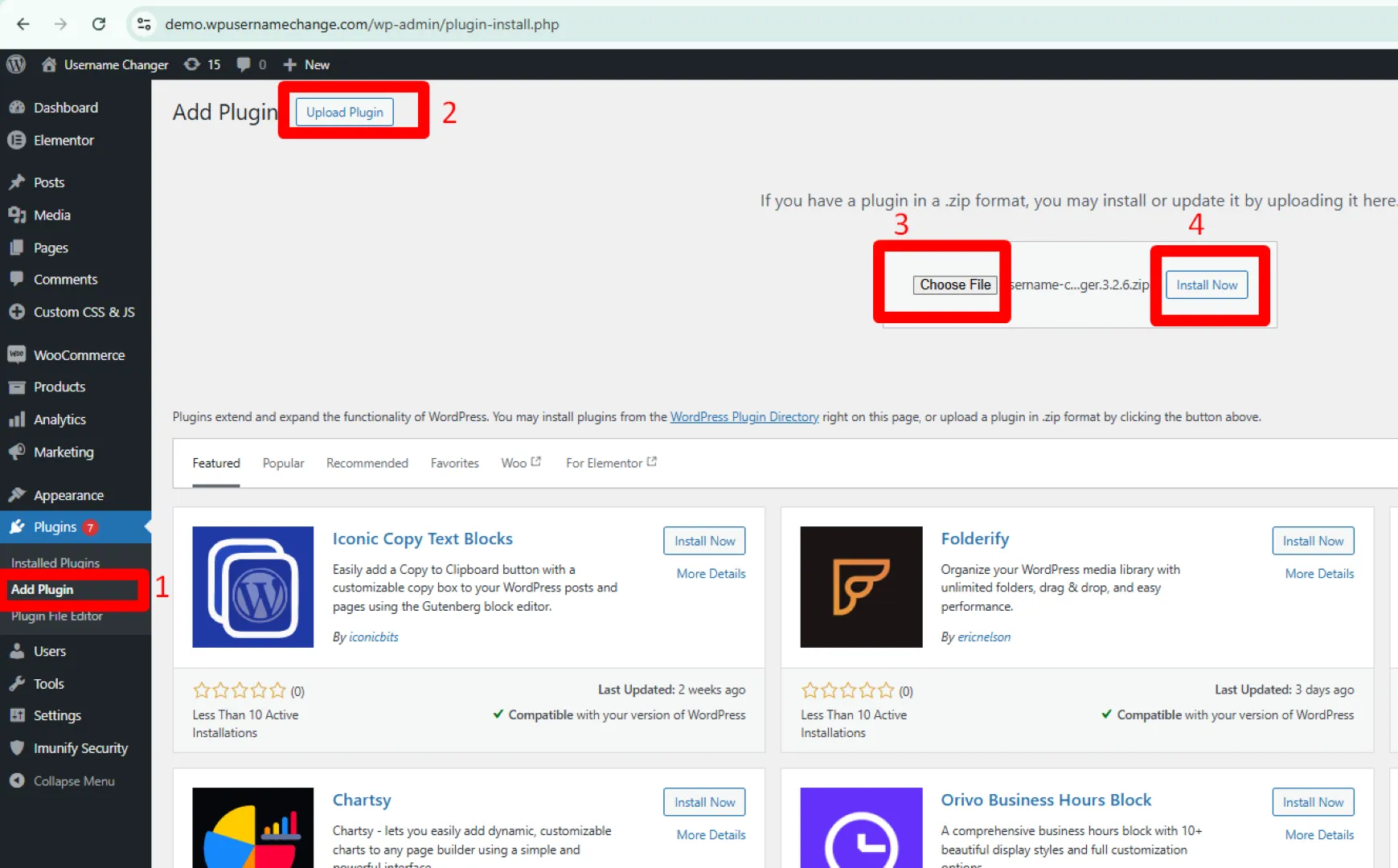The height and width of the screenshot is (868, 1398).
Task: Click the Users sidebar icon
Action: [x=17, y=651]
